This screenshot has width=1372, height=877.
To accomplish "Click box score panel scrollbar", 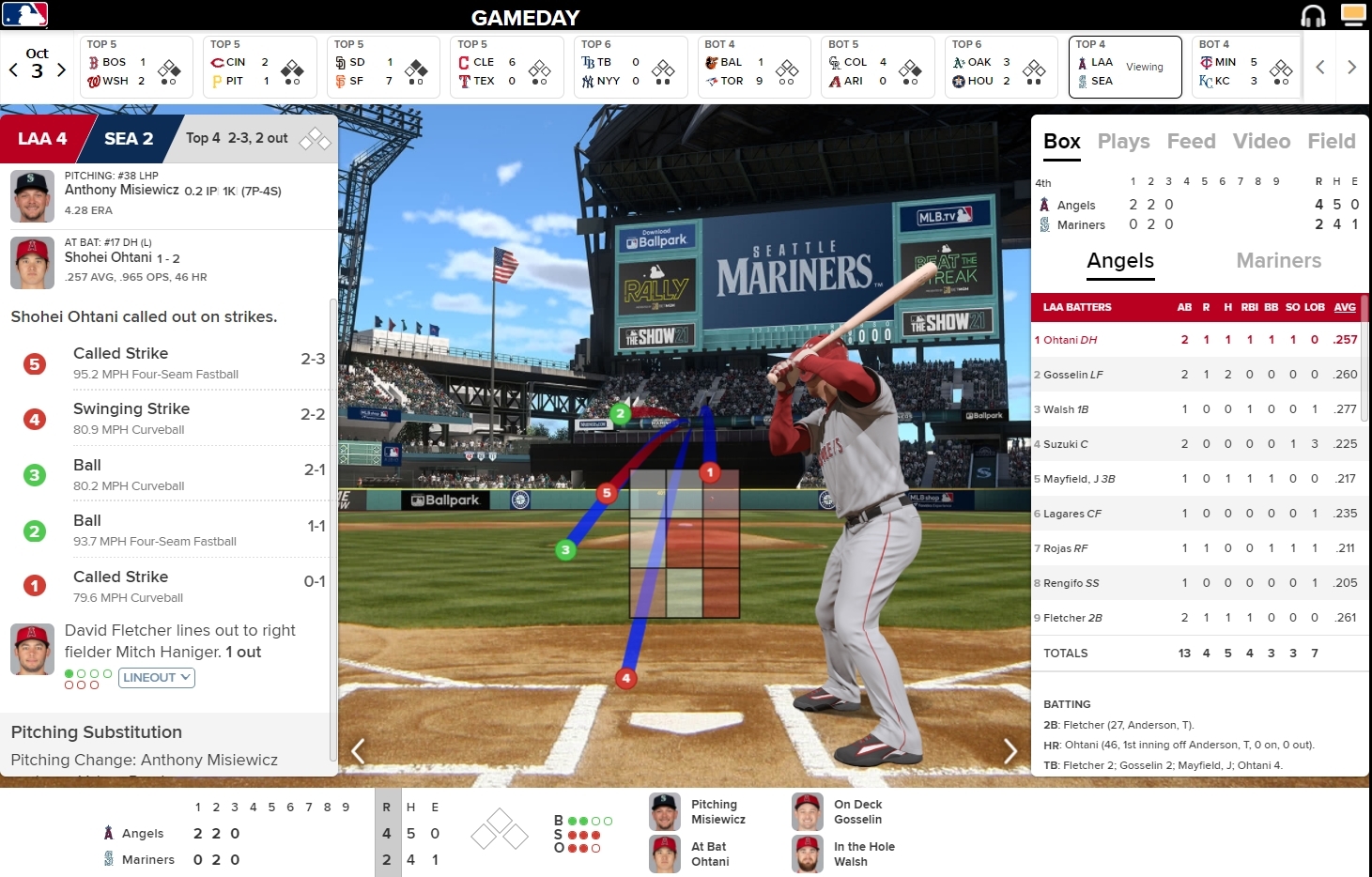I will point(1364,357).
